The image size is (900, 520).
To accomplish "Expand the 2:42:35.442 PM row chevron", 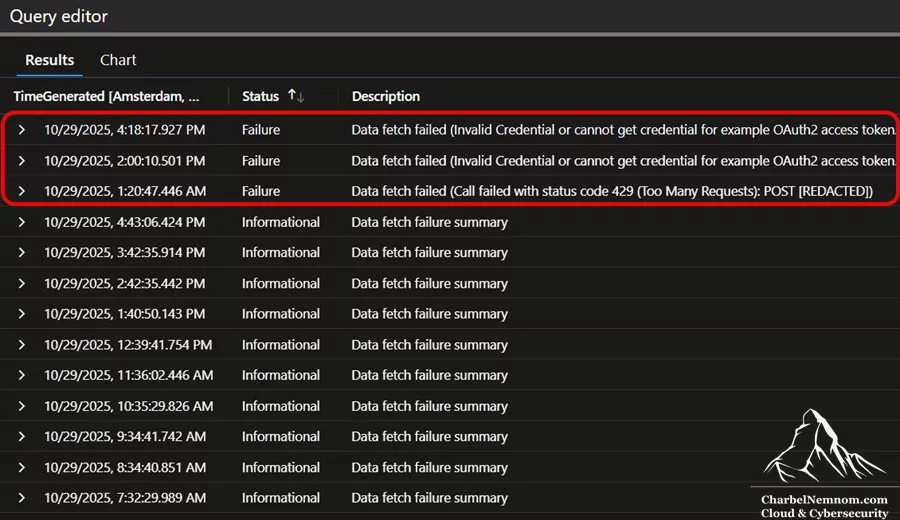I will 22,284.
